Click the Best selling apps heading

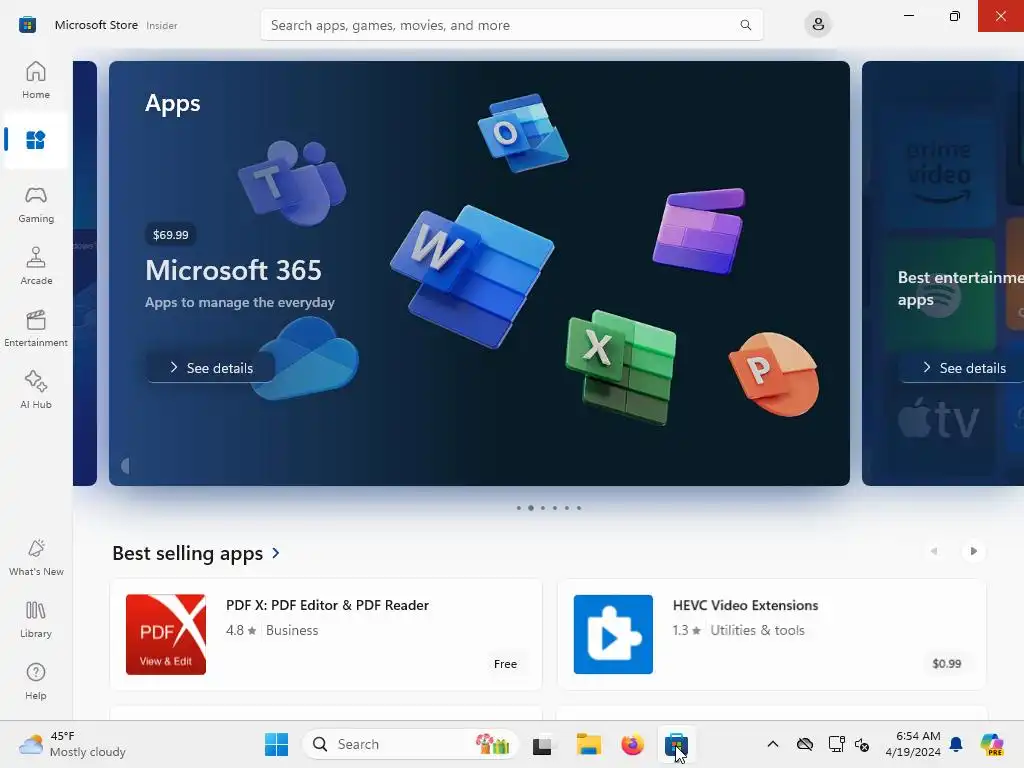click(x=187, y=553)
